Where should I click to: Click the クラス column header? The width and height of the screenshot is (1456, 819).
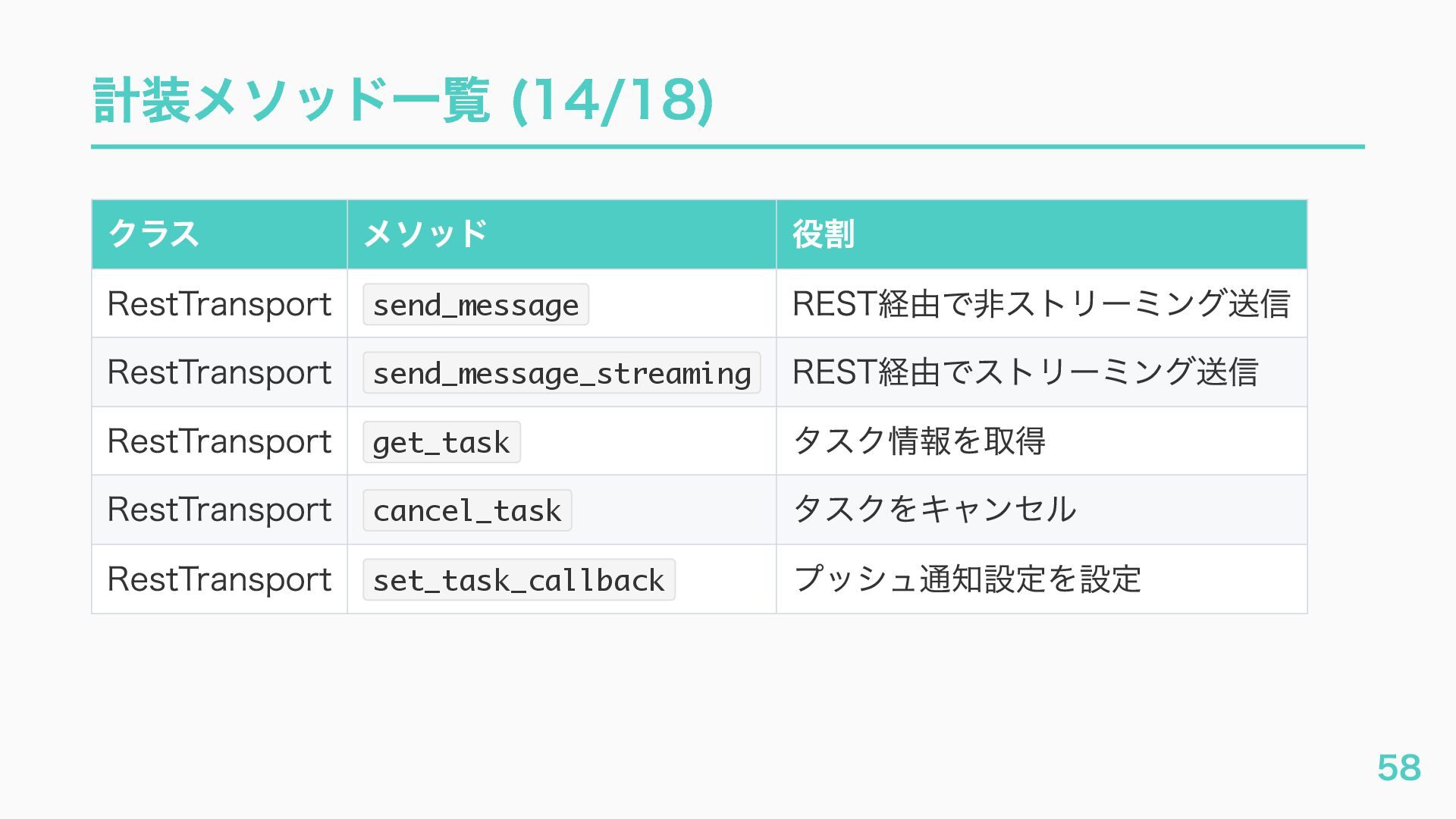point(154,234)
